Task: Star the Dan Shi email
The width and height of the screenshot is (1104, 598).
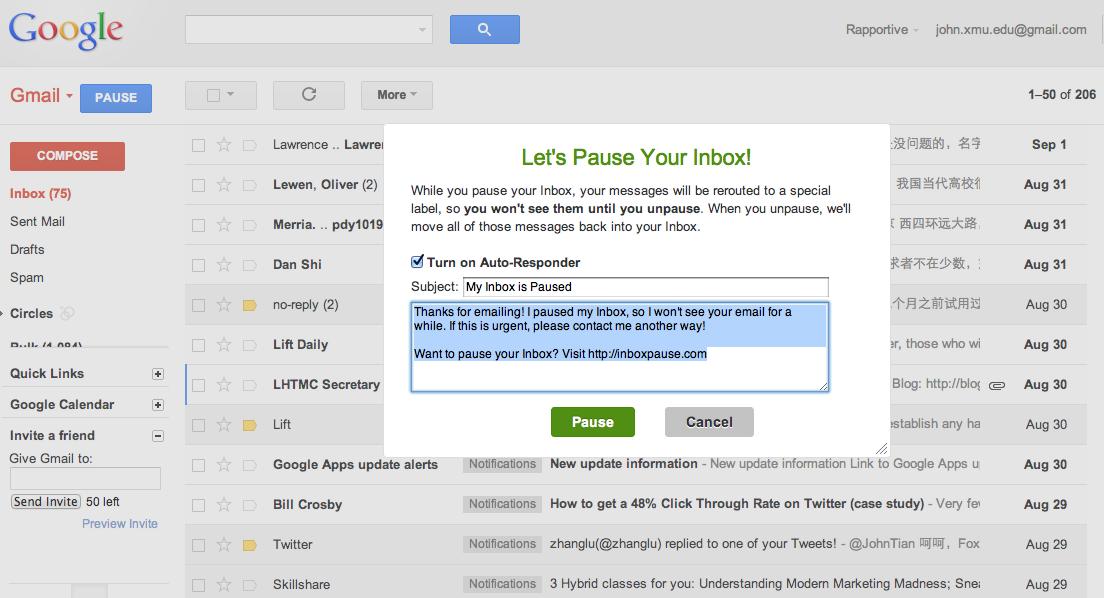Action: point(224,264)
